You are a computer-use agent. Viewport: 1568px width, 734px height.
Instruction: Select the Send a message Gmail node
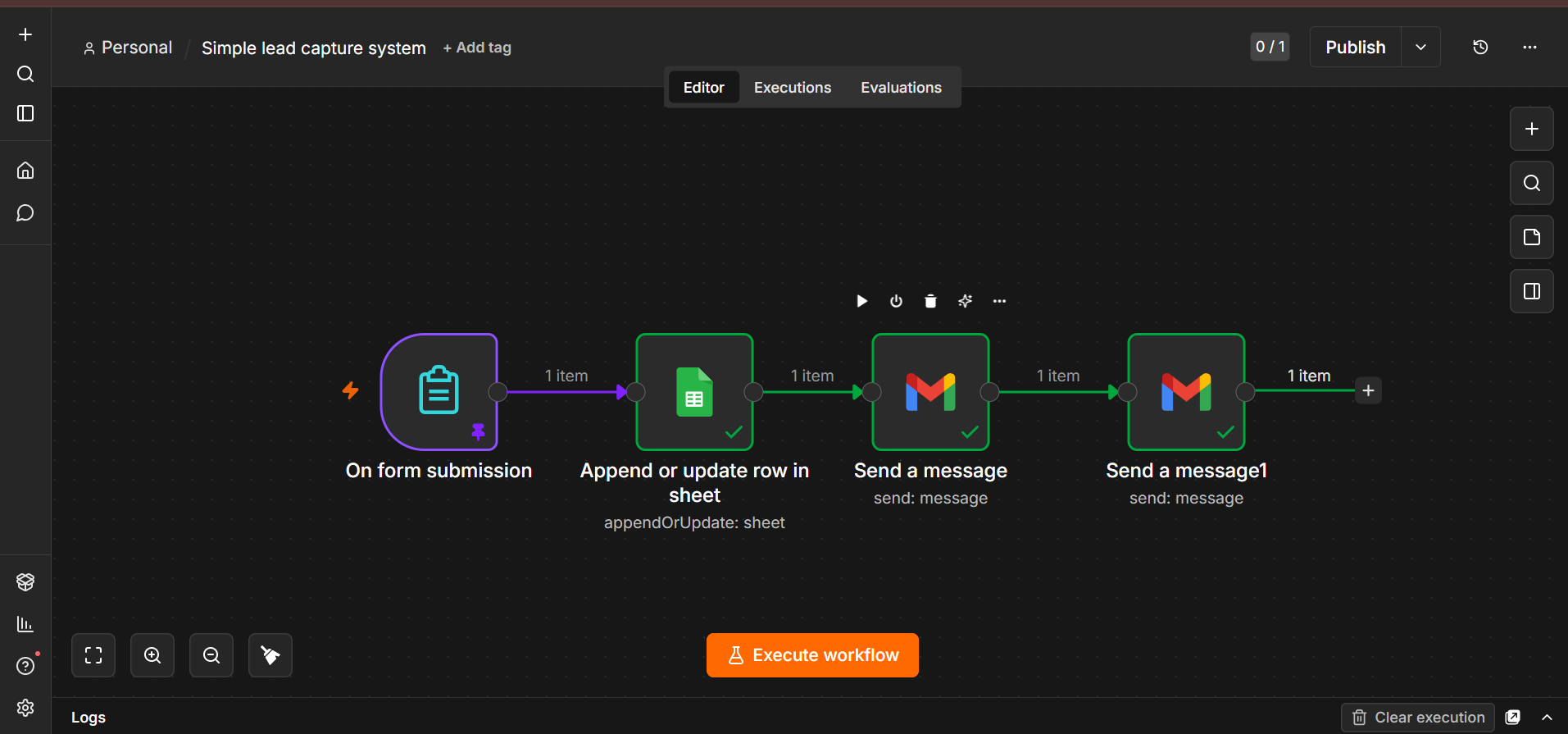point(930,392)
